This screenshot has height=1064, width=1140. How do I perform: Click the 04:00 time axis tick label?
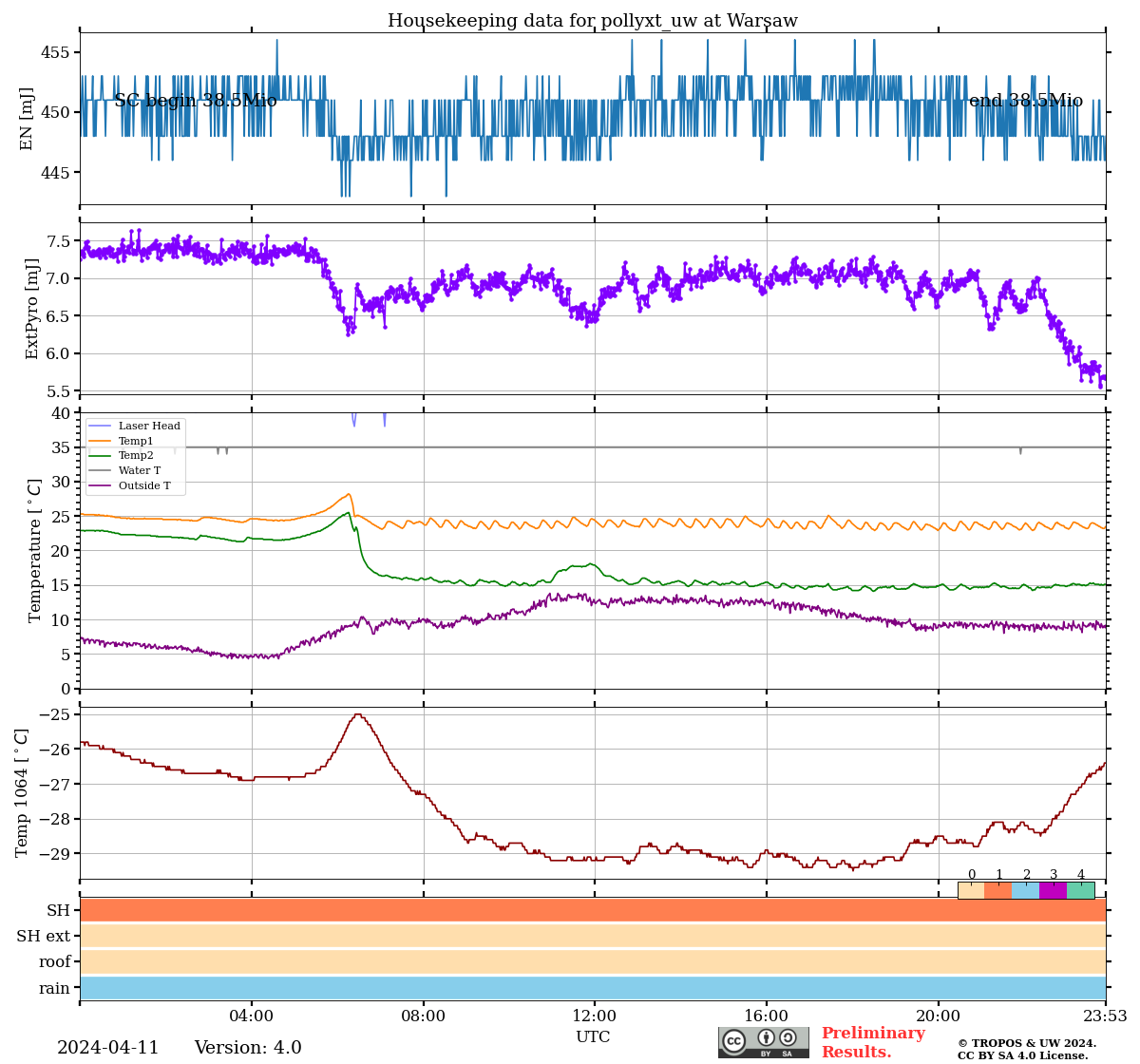(252, 1016)
